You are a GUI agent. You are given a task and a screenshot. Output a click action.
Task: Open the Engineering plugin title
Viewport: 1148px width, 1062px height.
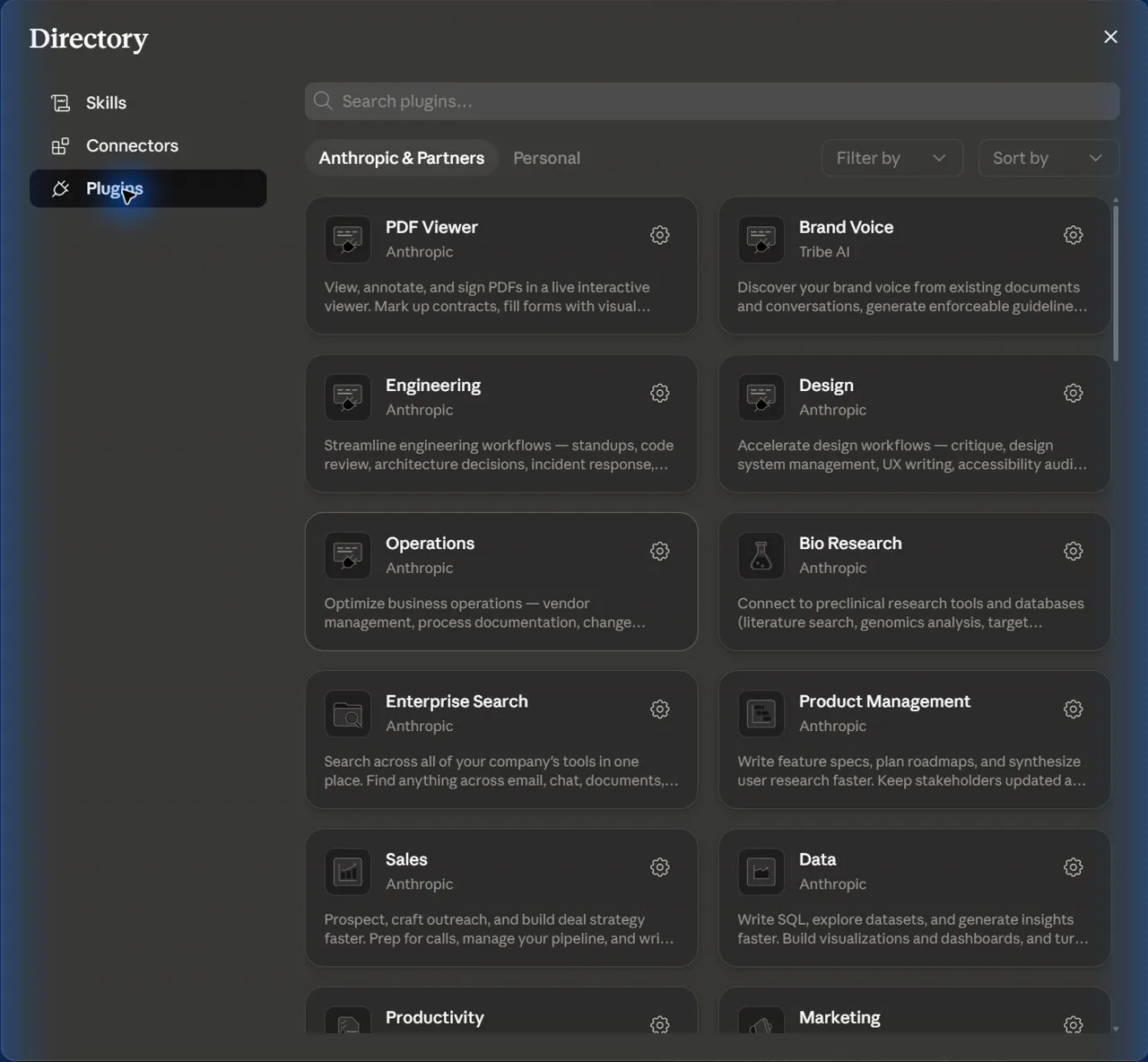pos(433,386)
